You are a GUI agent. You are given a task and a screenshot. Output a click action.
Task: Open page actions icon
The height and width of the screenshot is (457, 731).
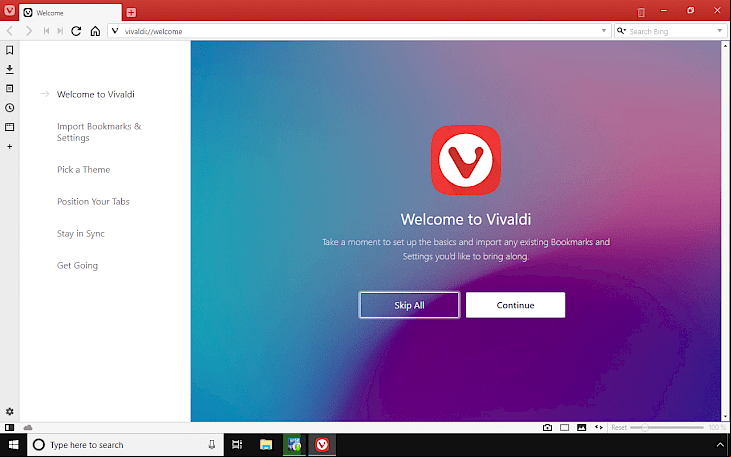click(599, 427)
